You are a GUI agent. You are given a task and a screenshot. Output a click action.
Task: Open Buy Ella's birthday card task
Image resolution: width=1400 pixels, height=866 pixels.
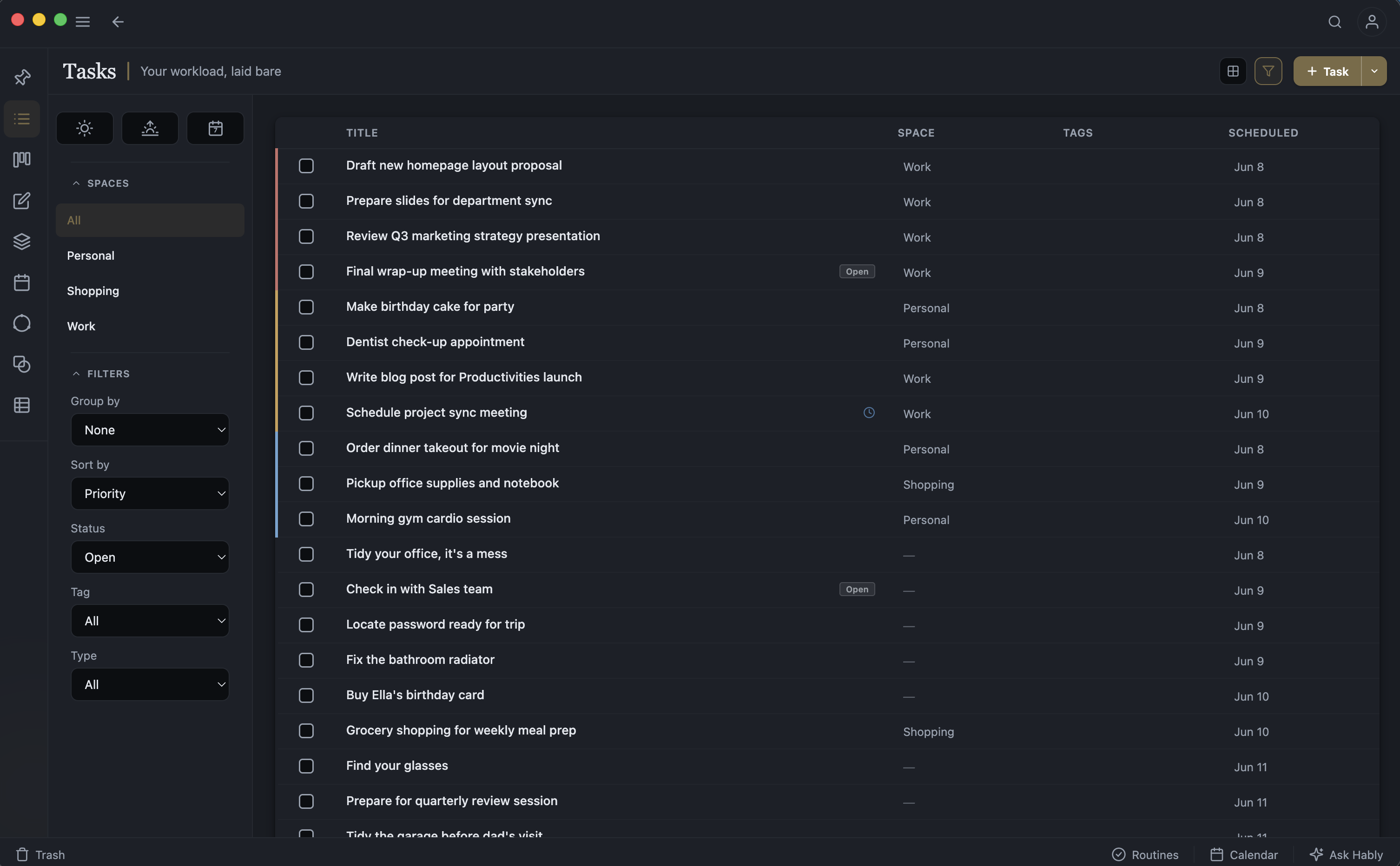[415, 695]
